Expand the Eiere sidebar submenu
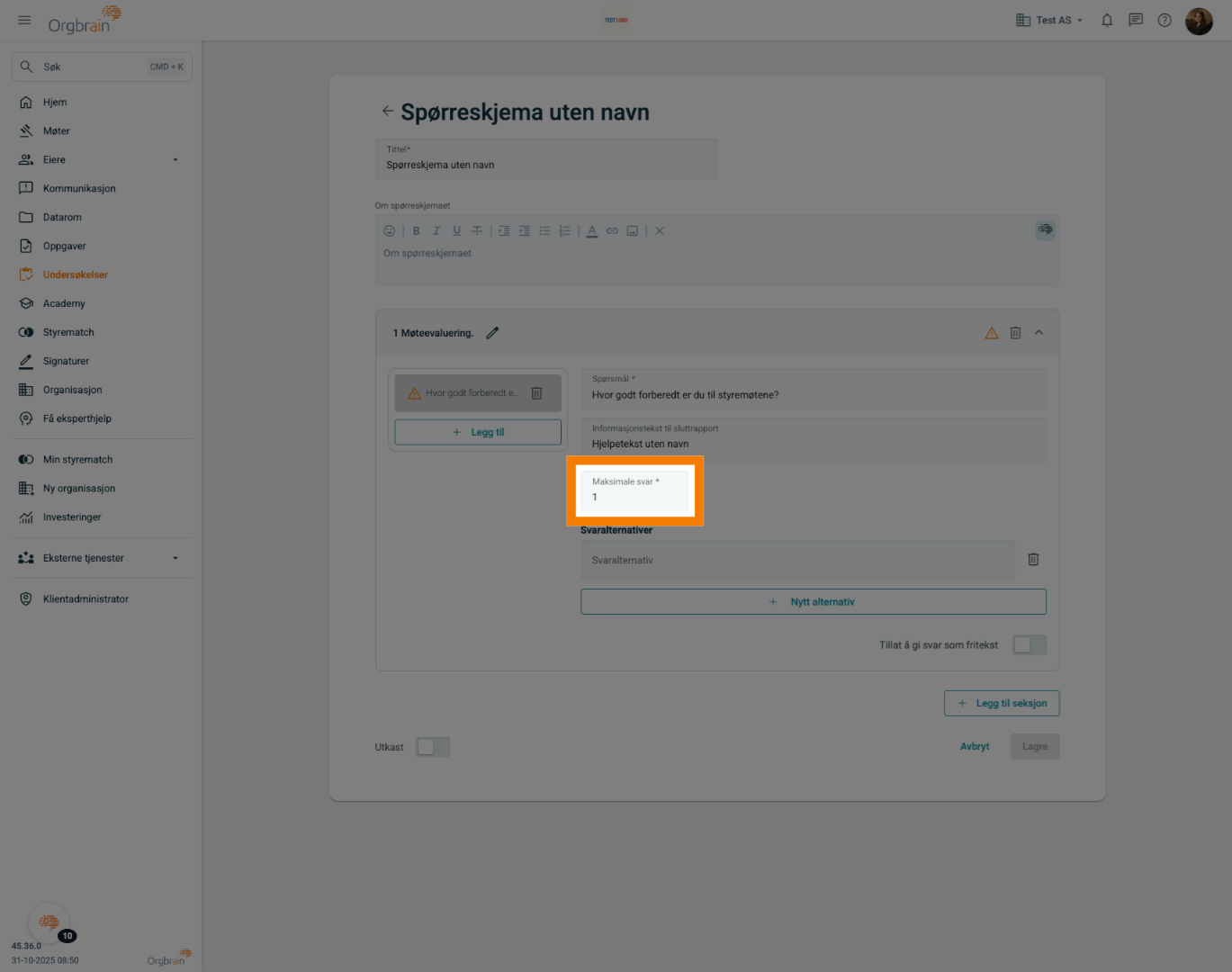 tap(175, 160)
